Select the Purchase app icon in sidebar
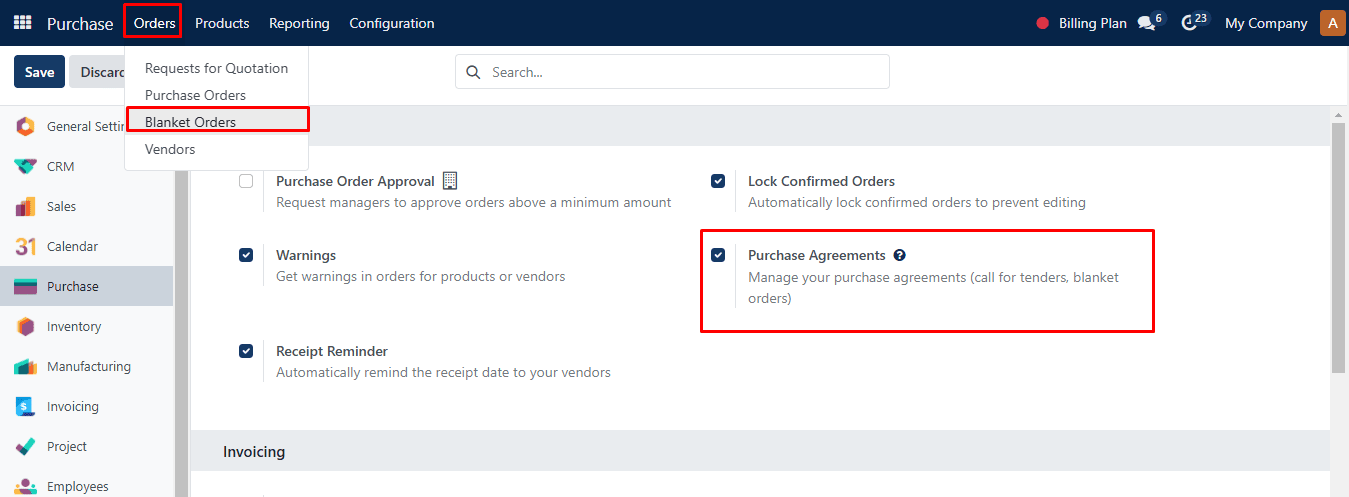 point(26,286)
